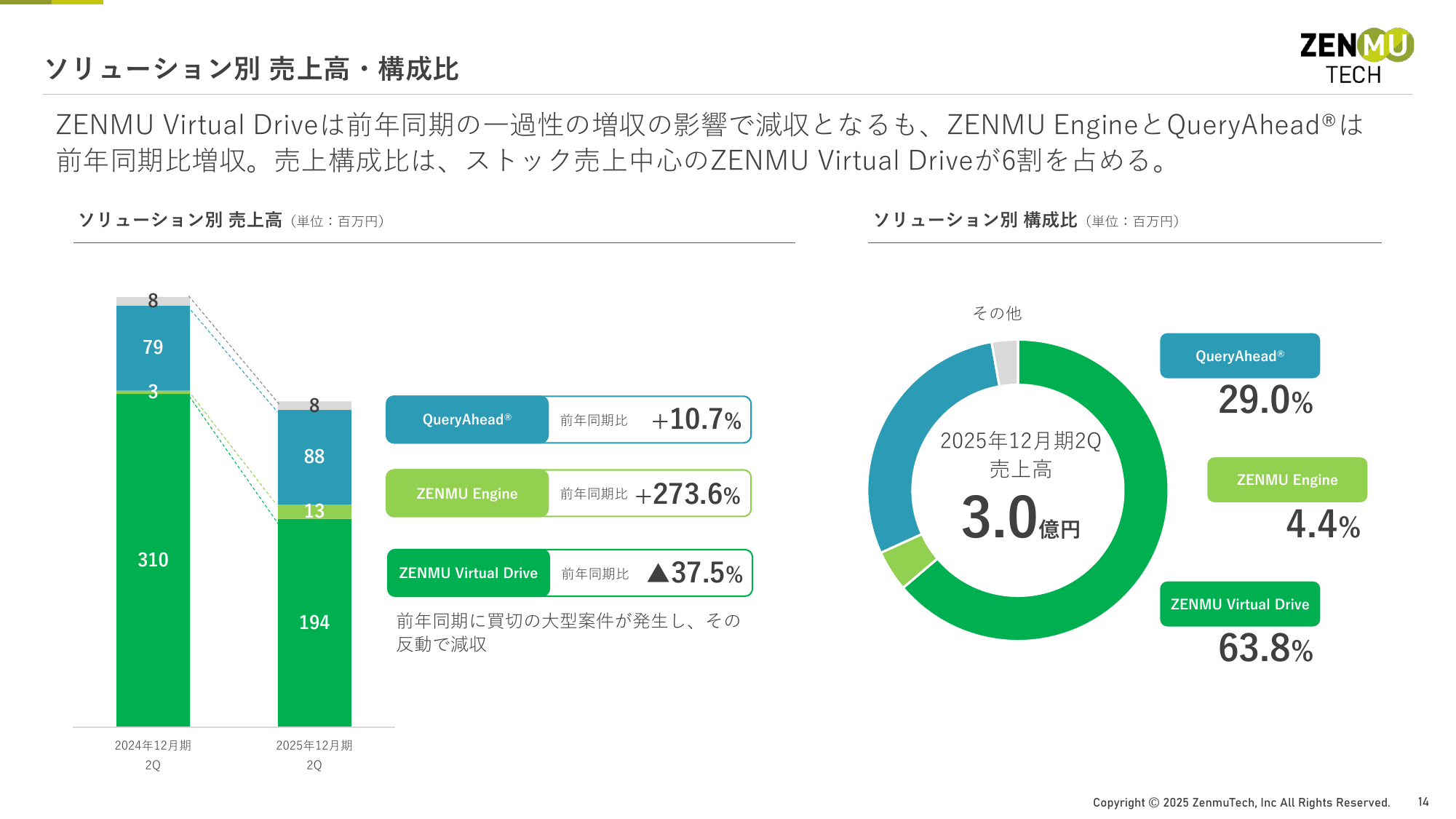Click the light green ZENMU Engine growth label
Image resolution: width=1456 pixels, height=819 pixels.
click(467, 494)
